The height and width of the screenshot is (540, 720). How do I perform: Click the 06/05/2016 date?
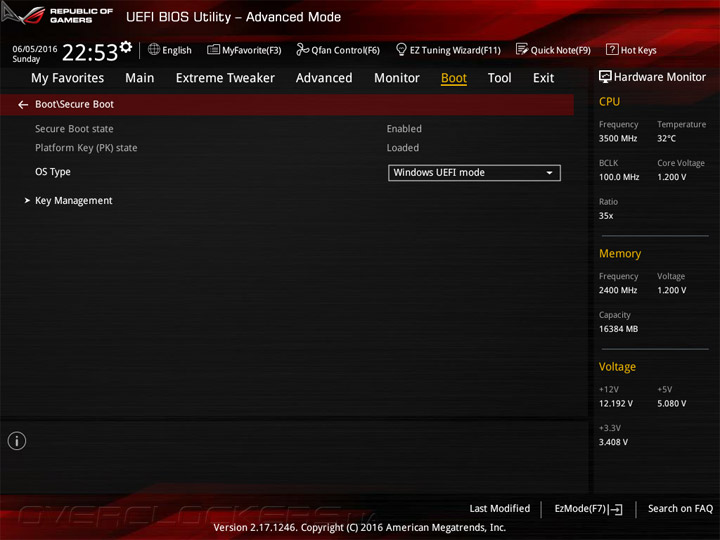[x=34, y=49]
